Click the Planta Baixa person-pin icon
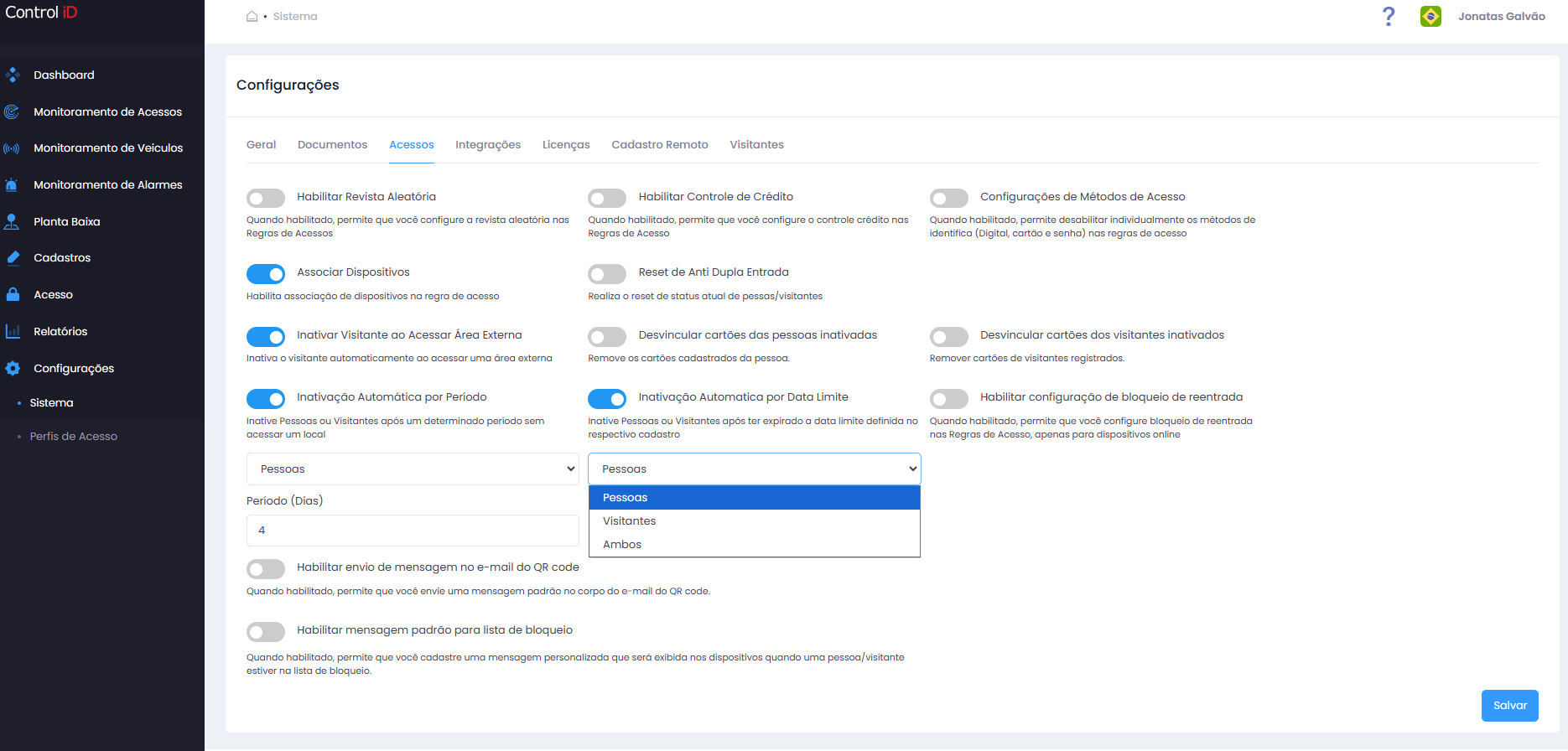This screenshot has width=1568, height=751. [x=12, y=221]
